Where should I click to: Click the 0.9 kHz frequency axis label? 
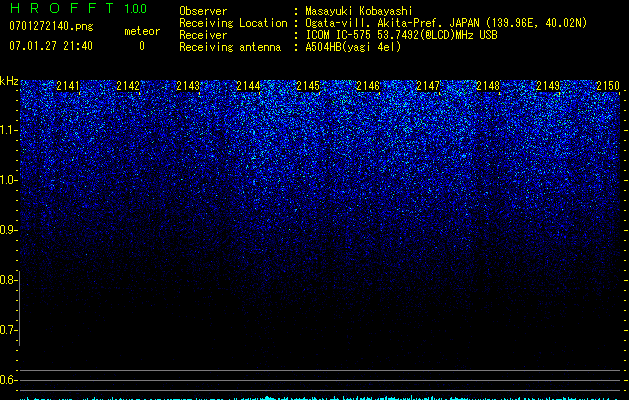pyautogui.click(x=8, y=230)
